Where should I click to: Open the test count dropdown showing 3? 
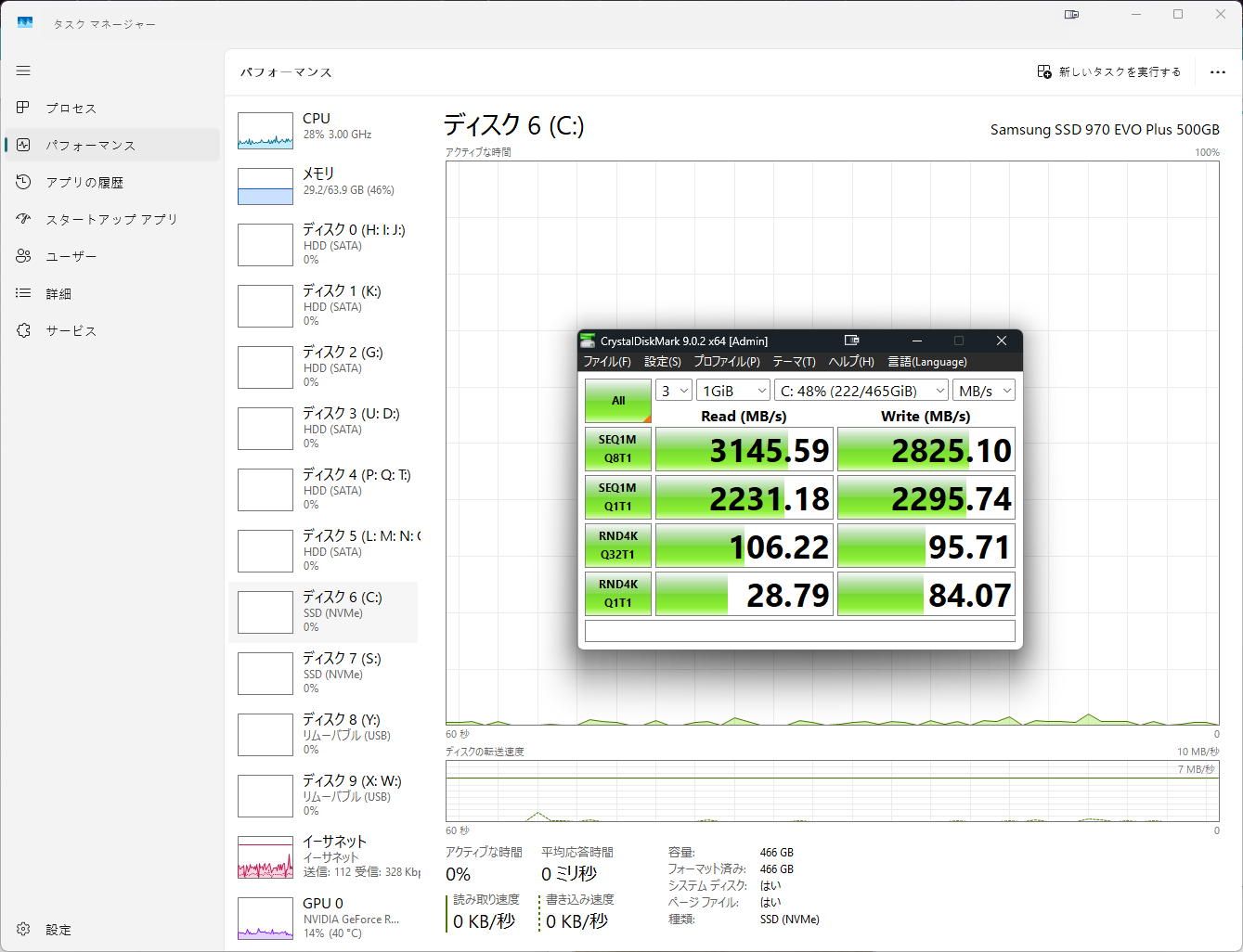pyautogui.click(x=674, y=391)
